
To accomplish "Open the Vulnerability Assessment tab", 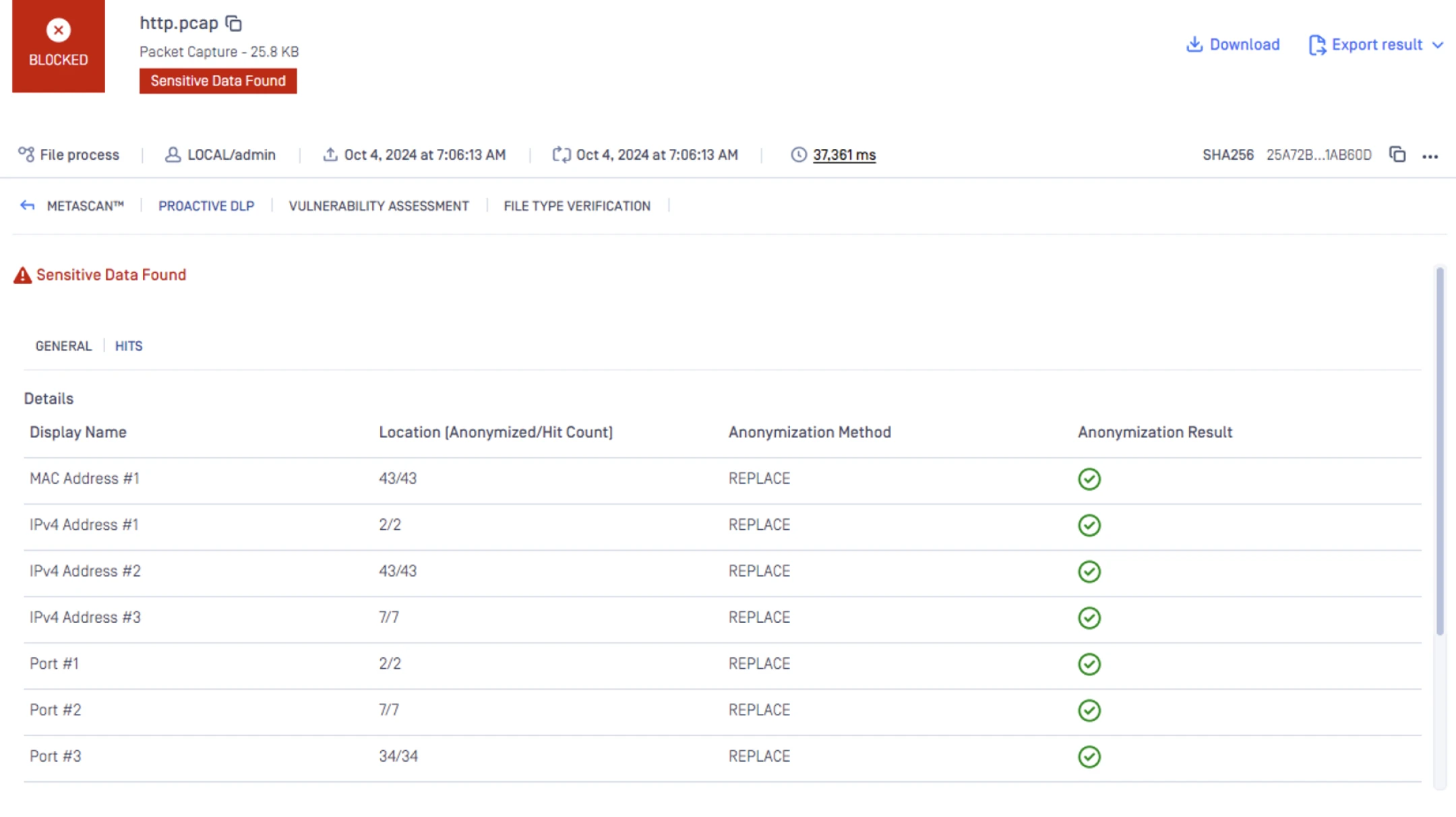I will [378, 206].
